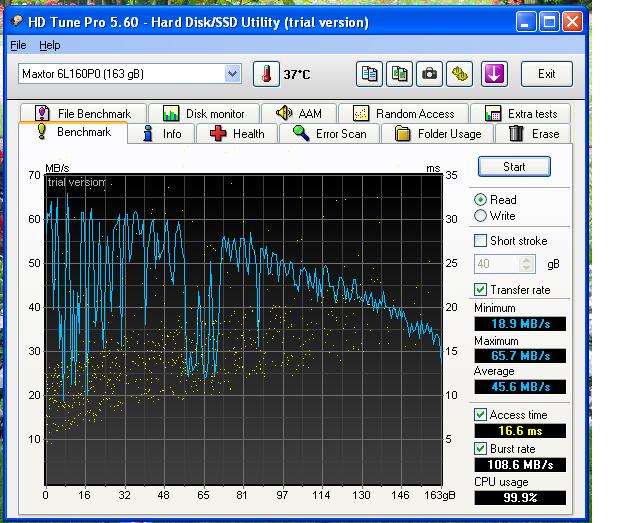Expand the Maxtor 6L160P0 drive dropdown
This screenshot has width=640, height=523.
coord(233,73)
